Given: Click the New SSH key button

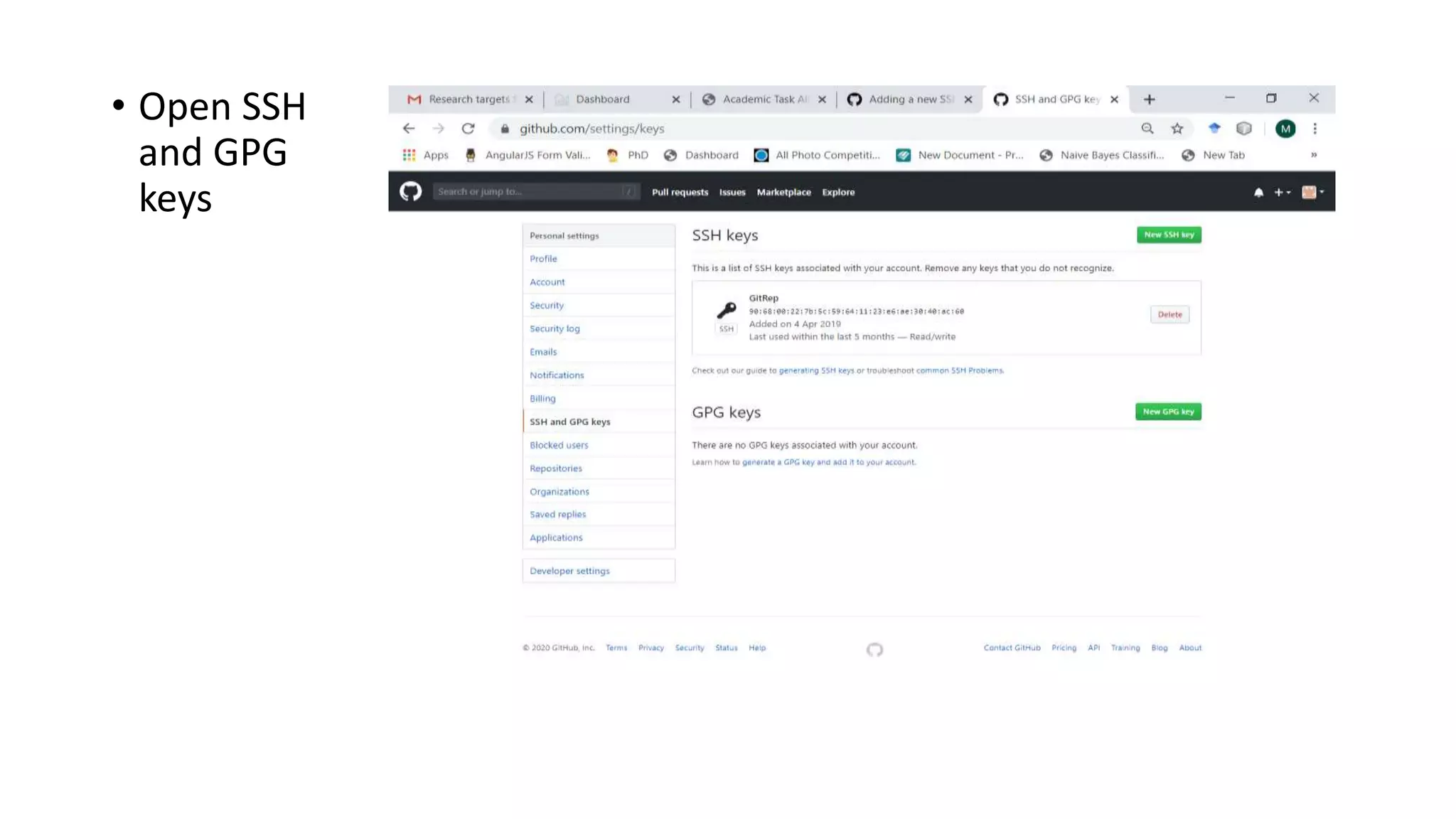Looking at the screenshot, I should (x=1169, y=235).
